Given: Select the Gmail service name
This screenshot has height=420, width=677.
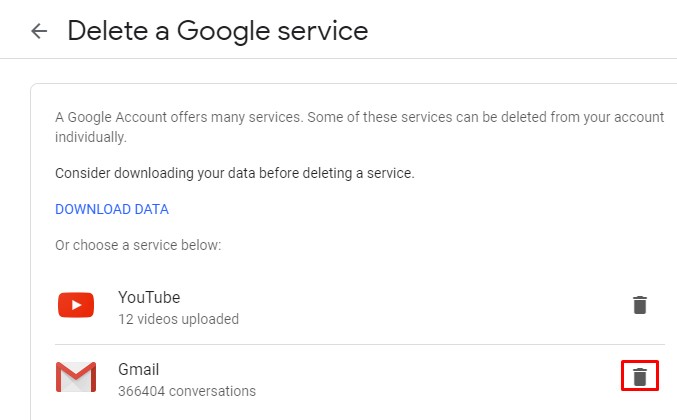Looking at the screenshot, I should [139, 369].
